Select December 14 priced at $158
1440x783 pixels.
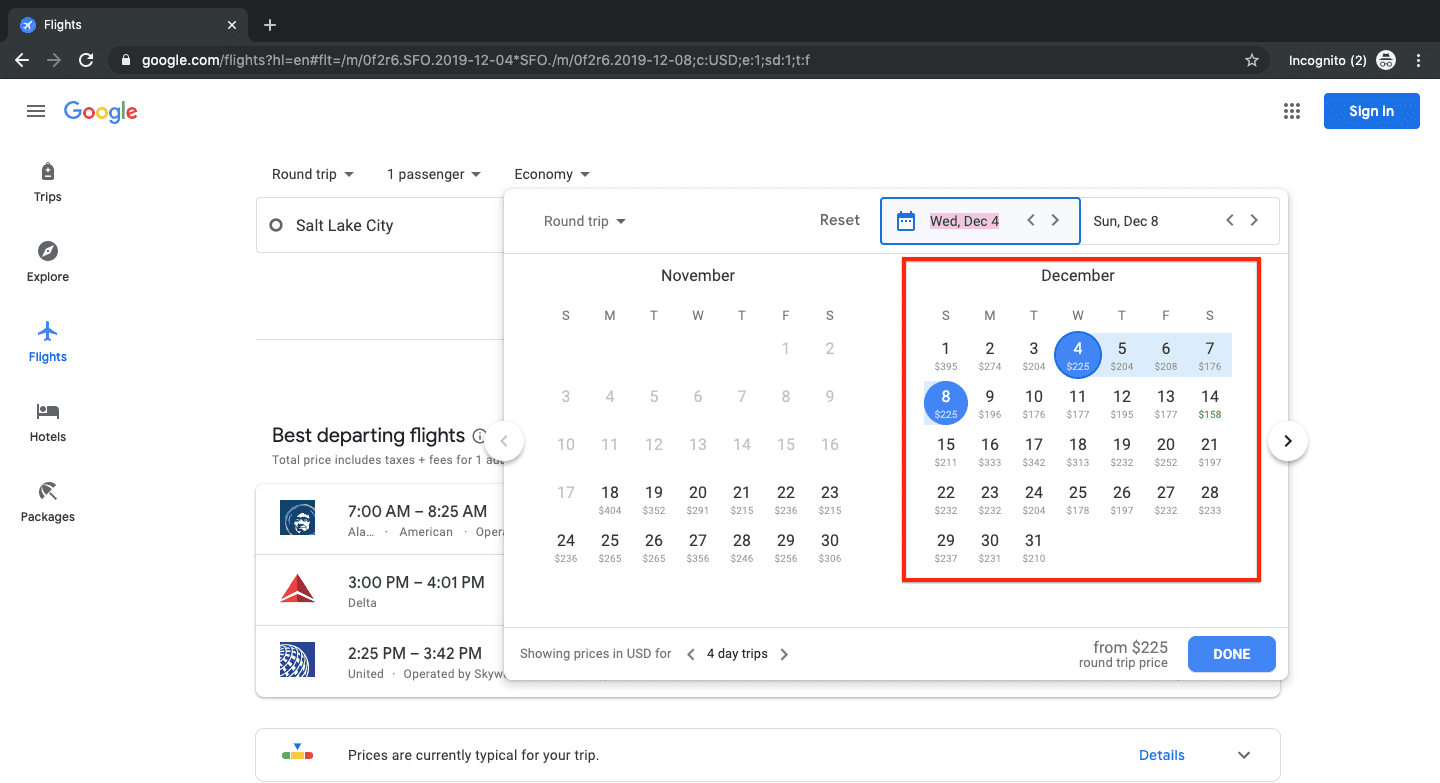(x=1210, y=402)
